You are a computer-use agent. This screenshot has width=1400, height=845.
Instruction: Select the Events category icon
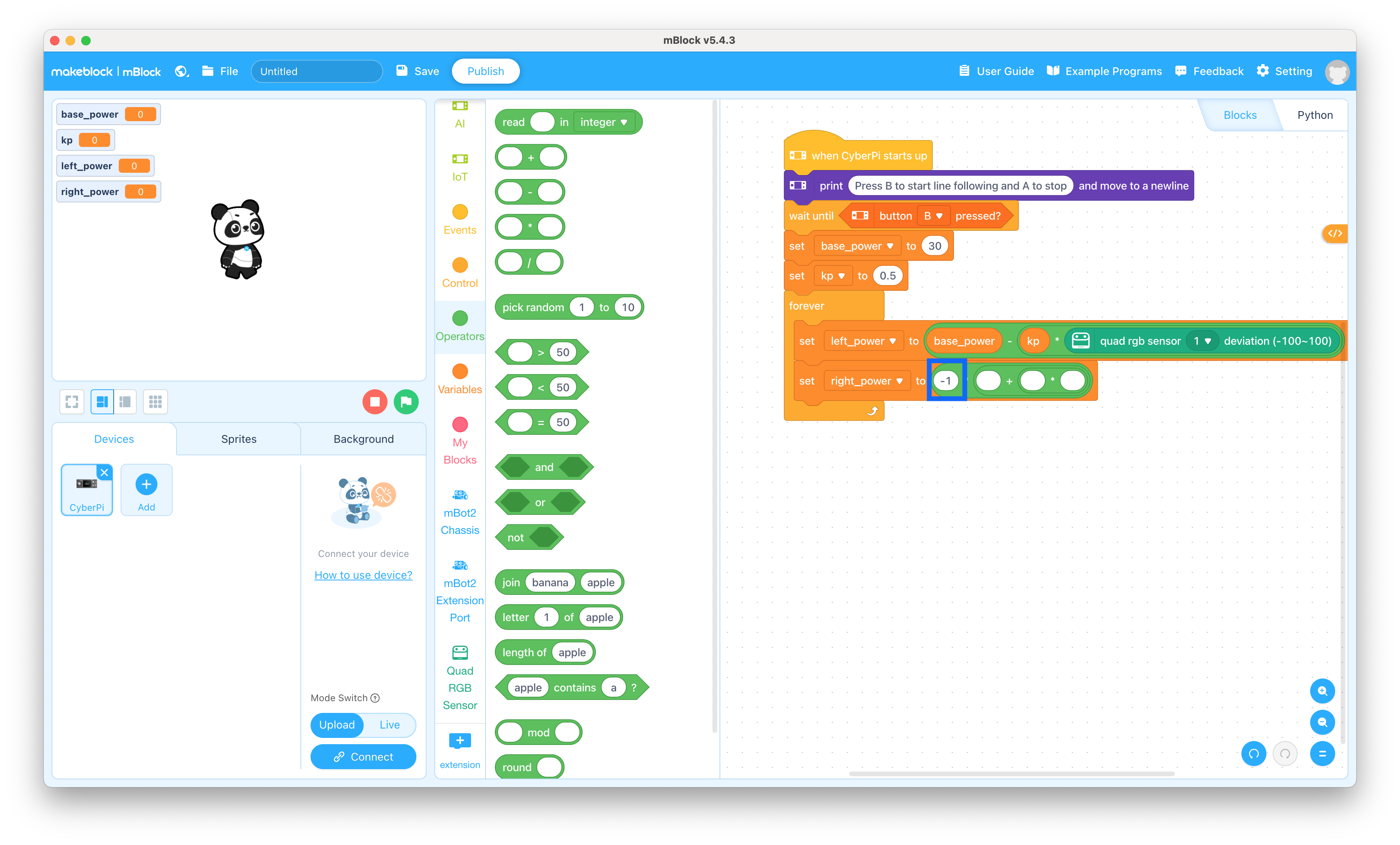click(458, 213)
